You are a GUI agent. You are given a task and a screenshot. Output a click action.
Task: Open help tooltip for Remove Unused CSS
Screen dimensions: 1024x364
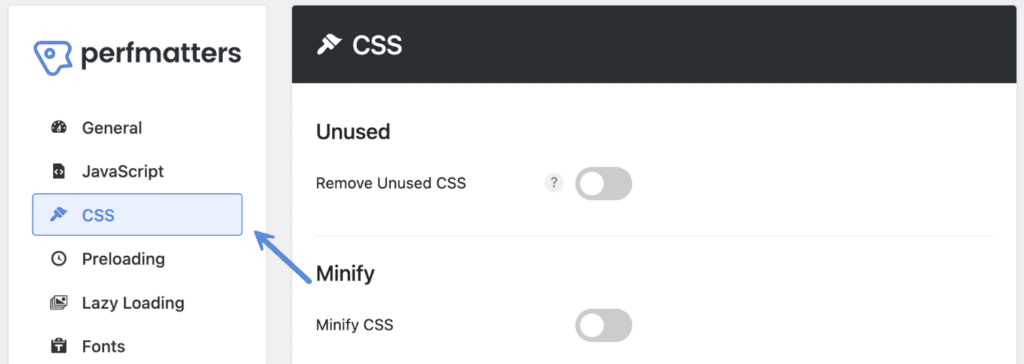coord(554,183)
